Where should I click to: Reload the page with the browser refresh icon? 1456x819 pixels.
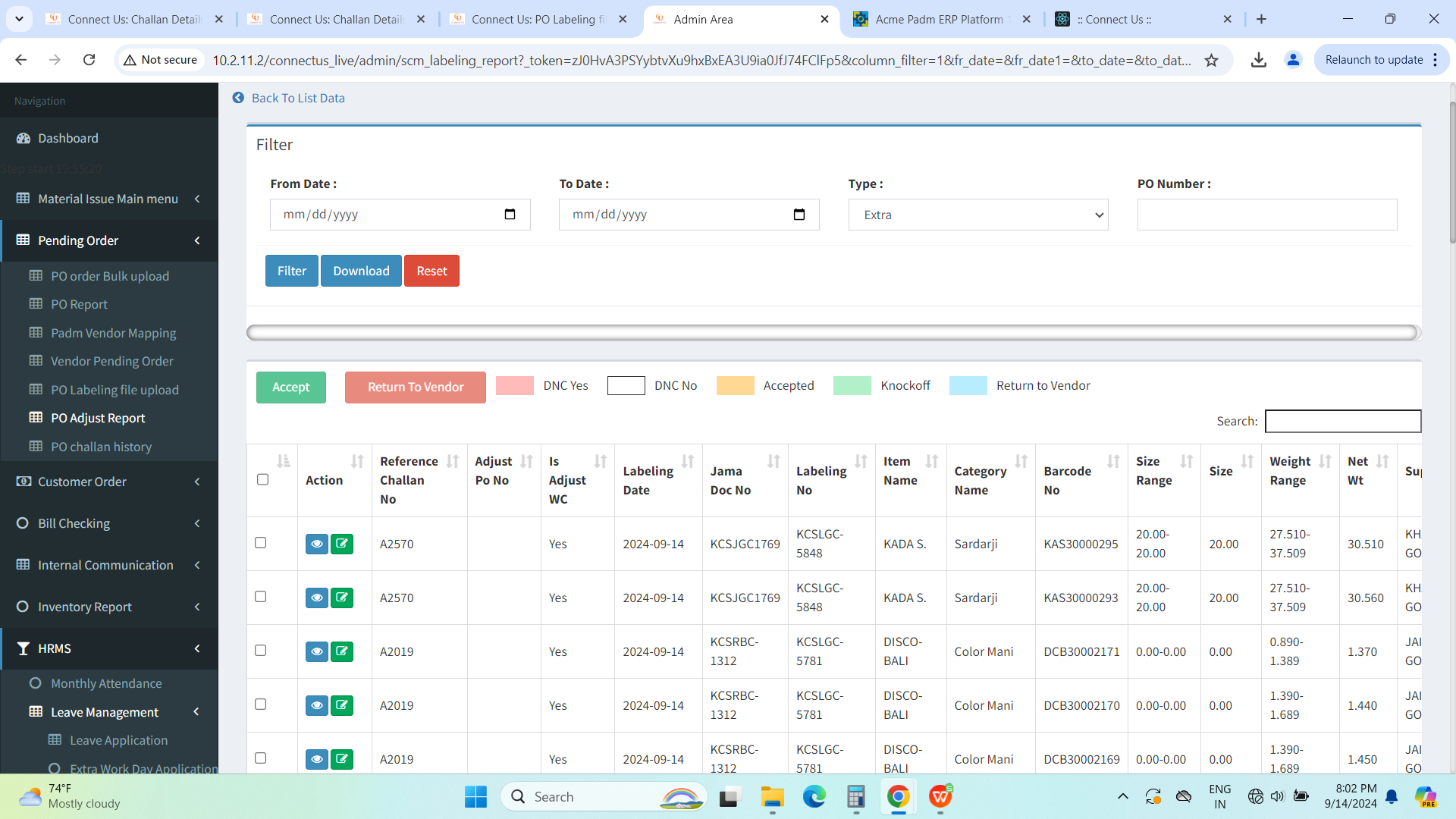tap(89, 60)
